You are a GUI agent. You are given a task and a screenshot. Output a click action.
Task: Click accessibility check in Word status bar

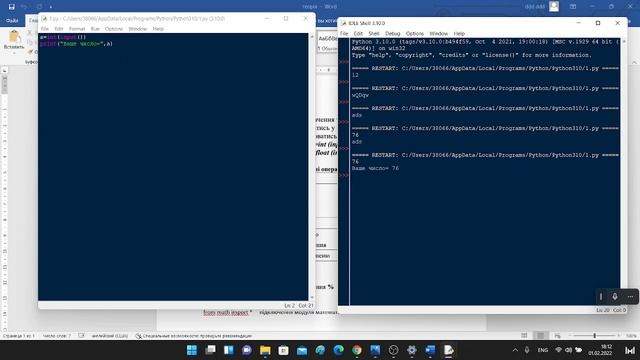click(193, 336)
